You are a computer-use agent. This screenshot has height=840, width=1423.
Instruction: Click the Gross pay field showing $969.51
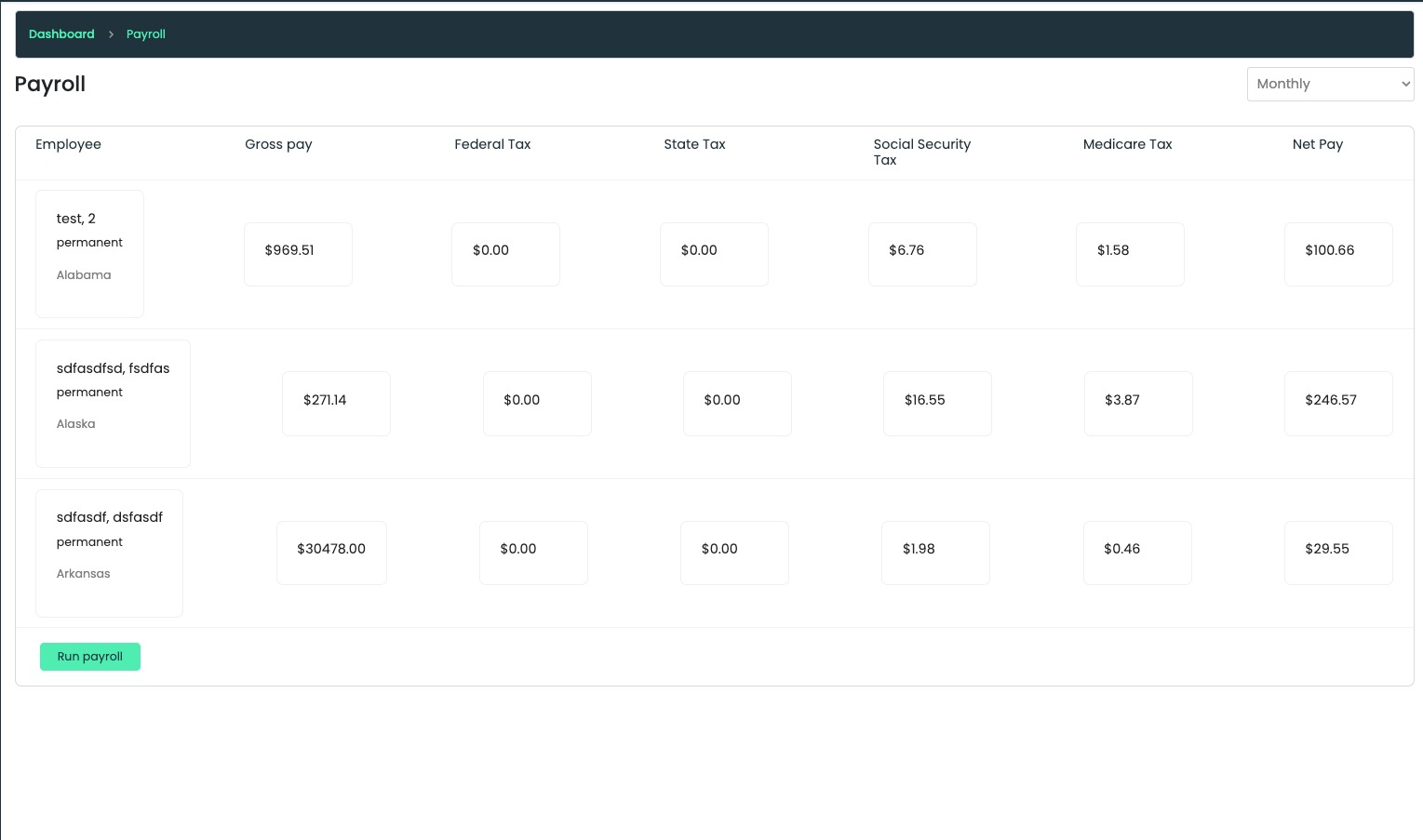pos(298,254)
